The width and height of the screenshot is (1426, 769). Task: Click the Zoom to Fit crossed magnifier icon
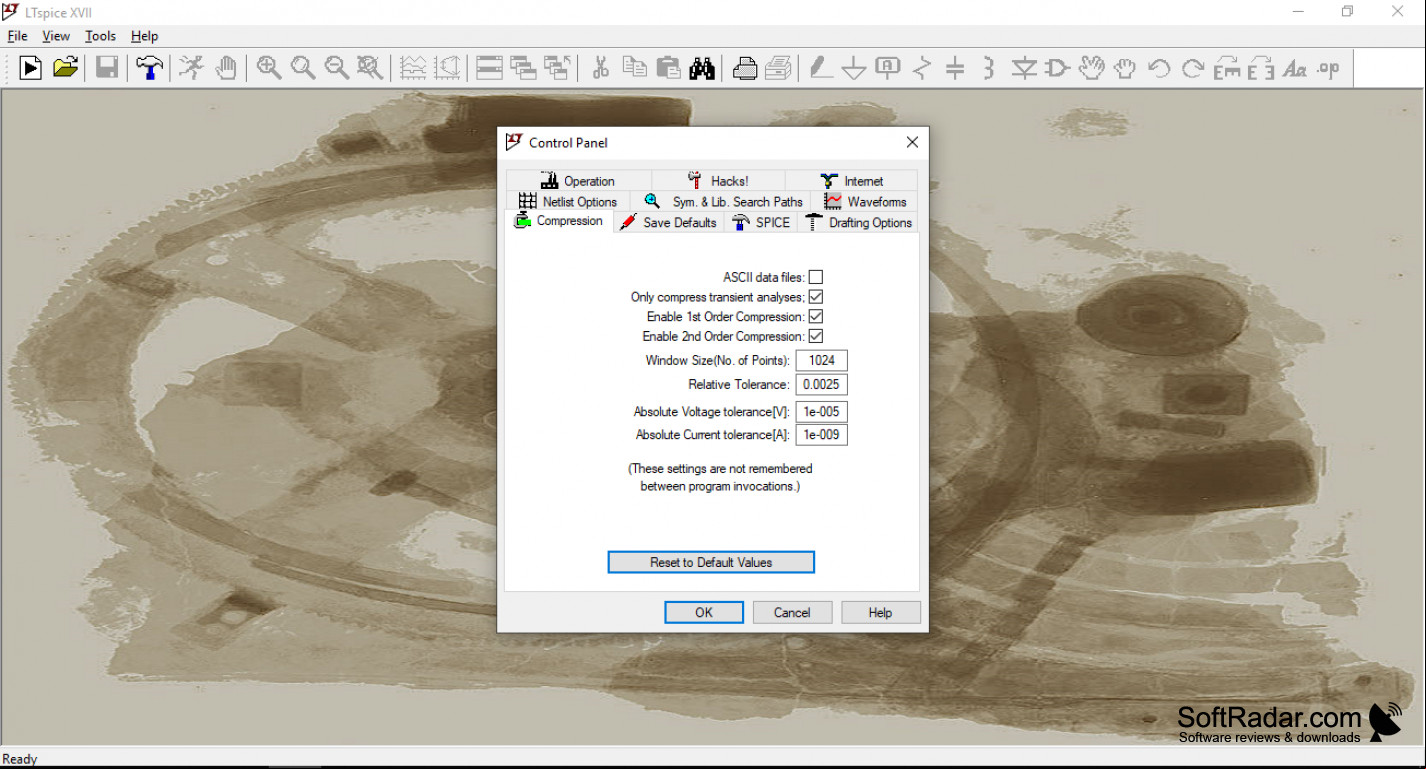click(x=371, y=68)
